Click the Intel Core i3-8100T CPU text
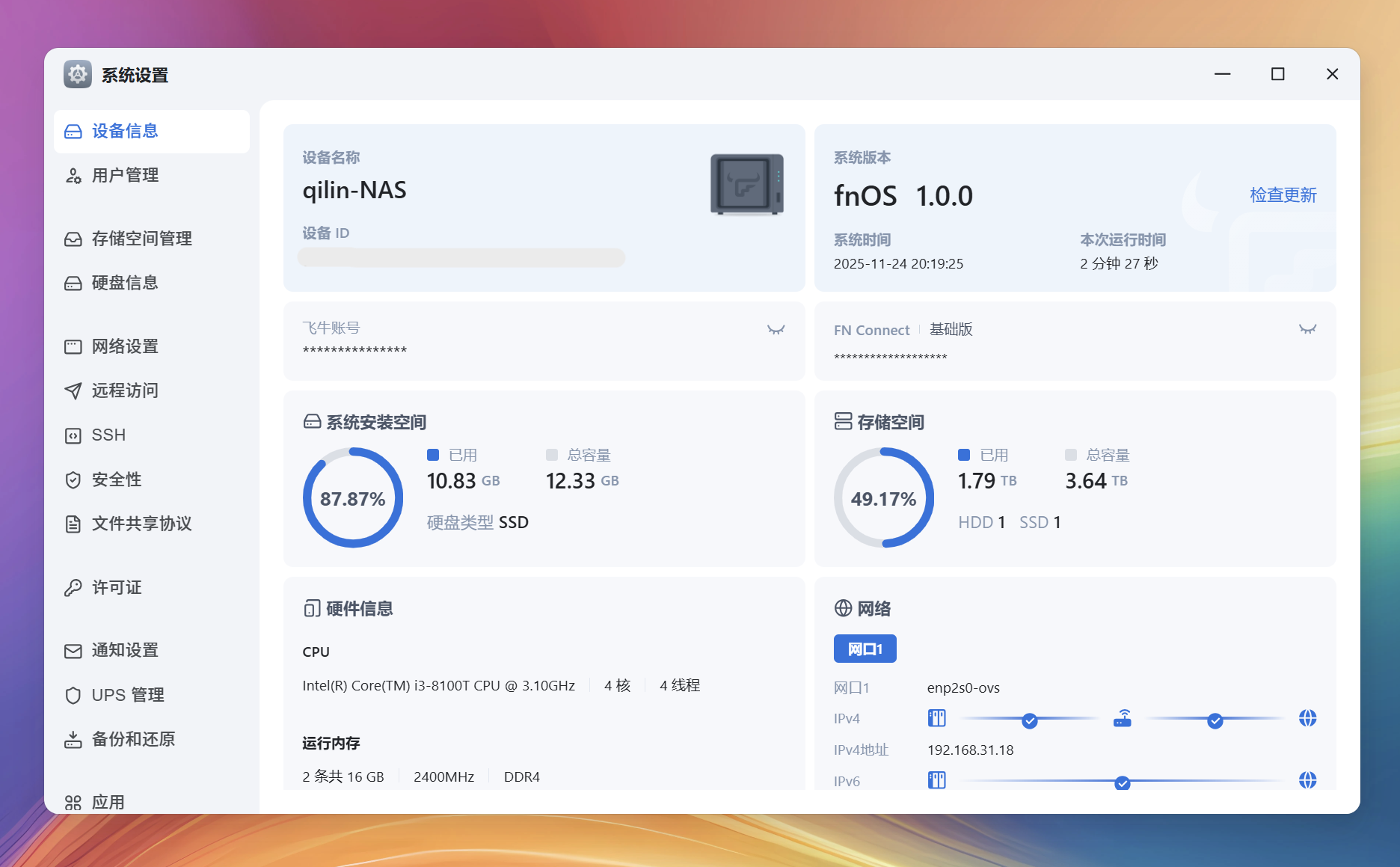1400x867 pixels. click(x=439, y=686)
